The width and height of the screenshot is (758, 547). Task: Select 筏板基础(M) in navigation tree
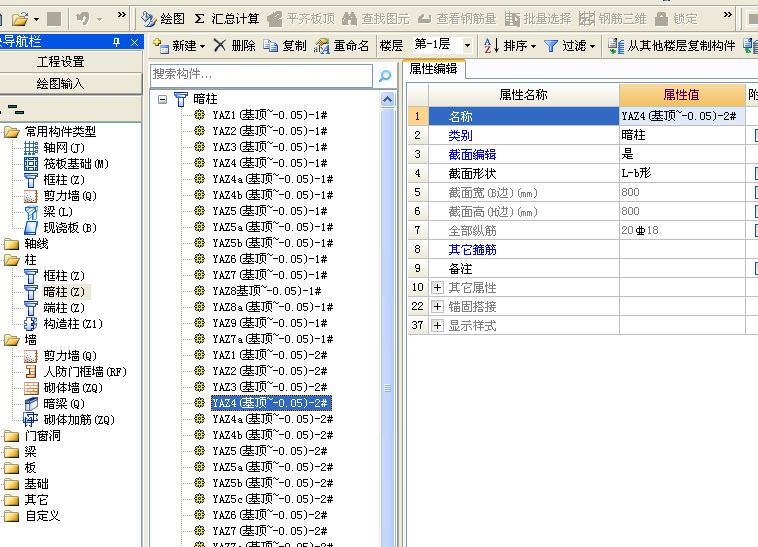[75, 164]
